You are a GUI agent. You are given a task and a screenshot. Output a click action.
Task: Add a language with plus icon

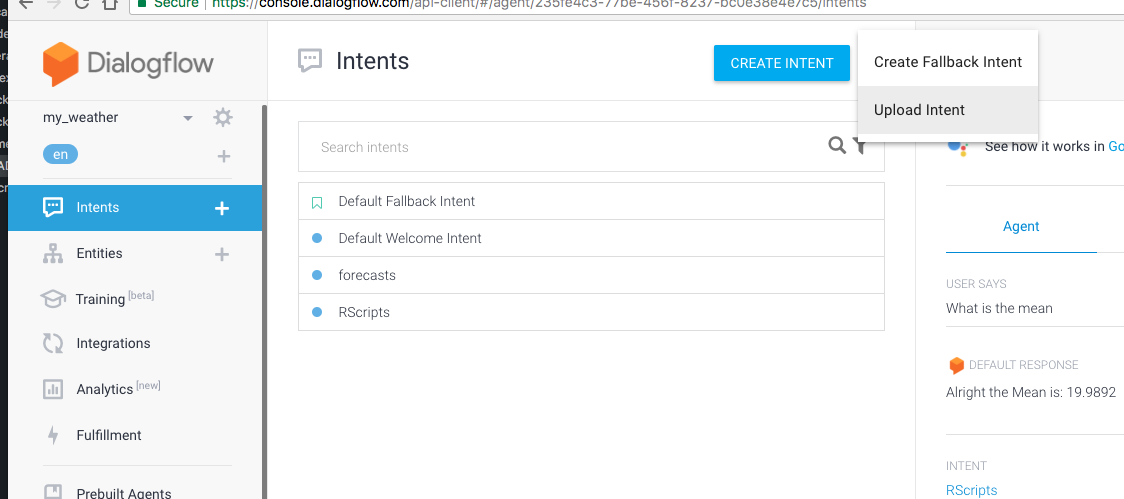tap(224, 156)
